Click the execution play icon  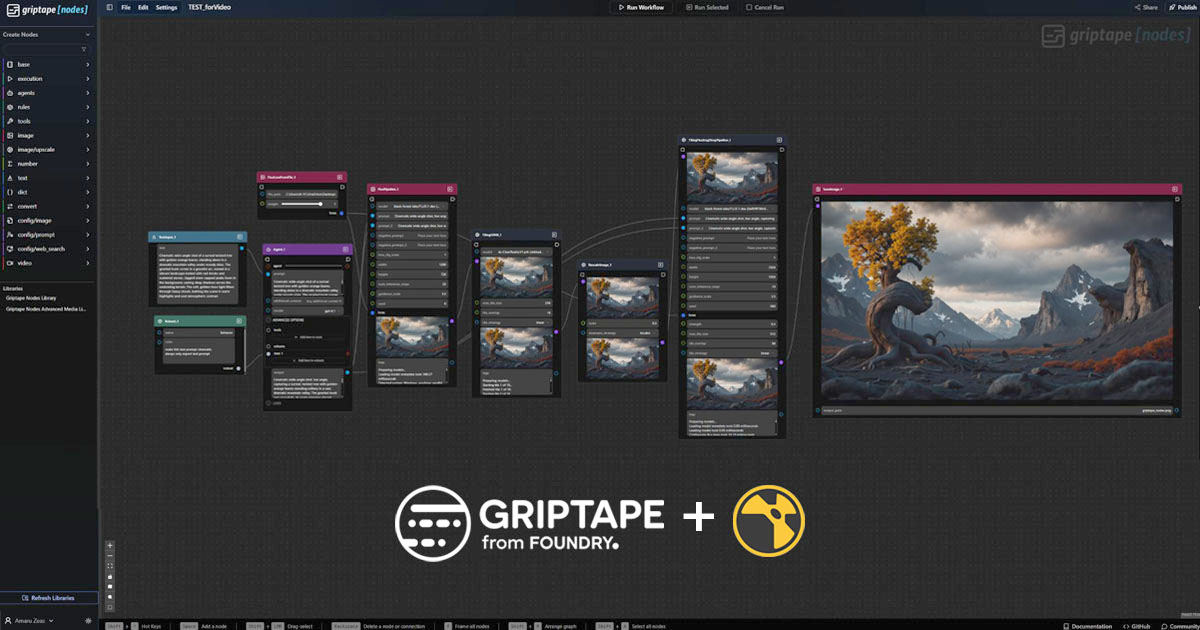pos(9,78)
